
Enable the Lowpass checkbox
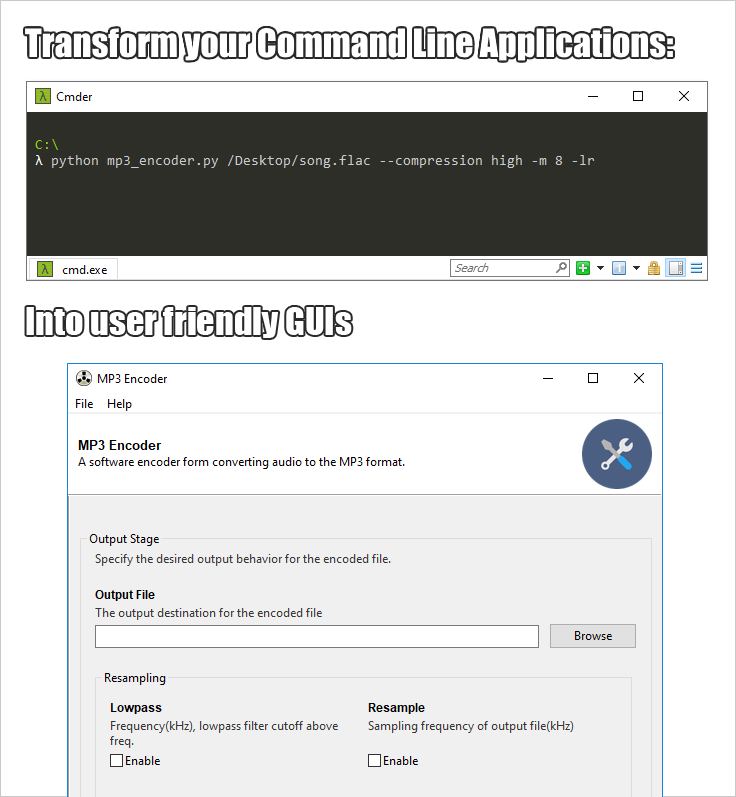116,760
